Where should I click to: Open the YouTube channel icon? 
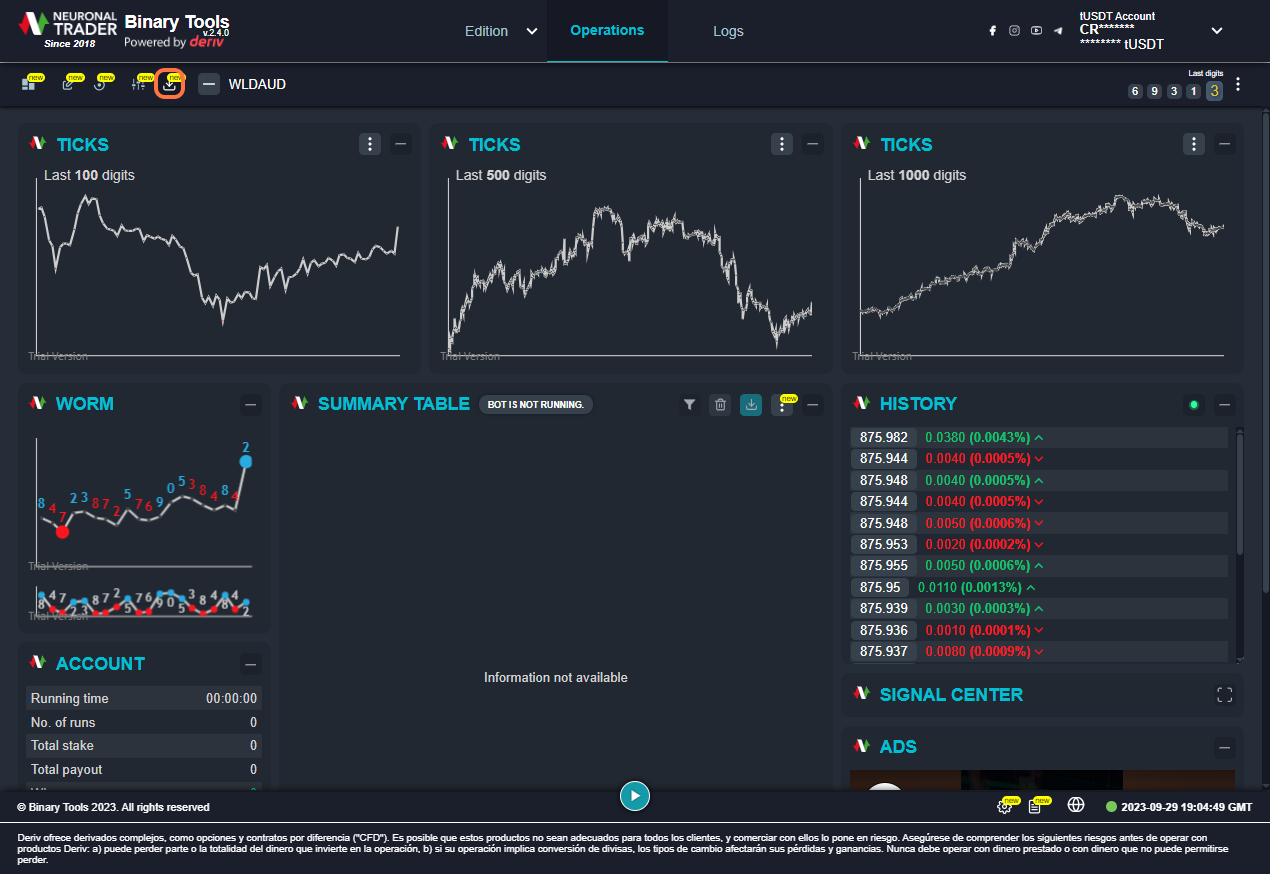tap(1036, 31)
